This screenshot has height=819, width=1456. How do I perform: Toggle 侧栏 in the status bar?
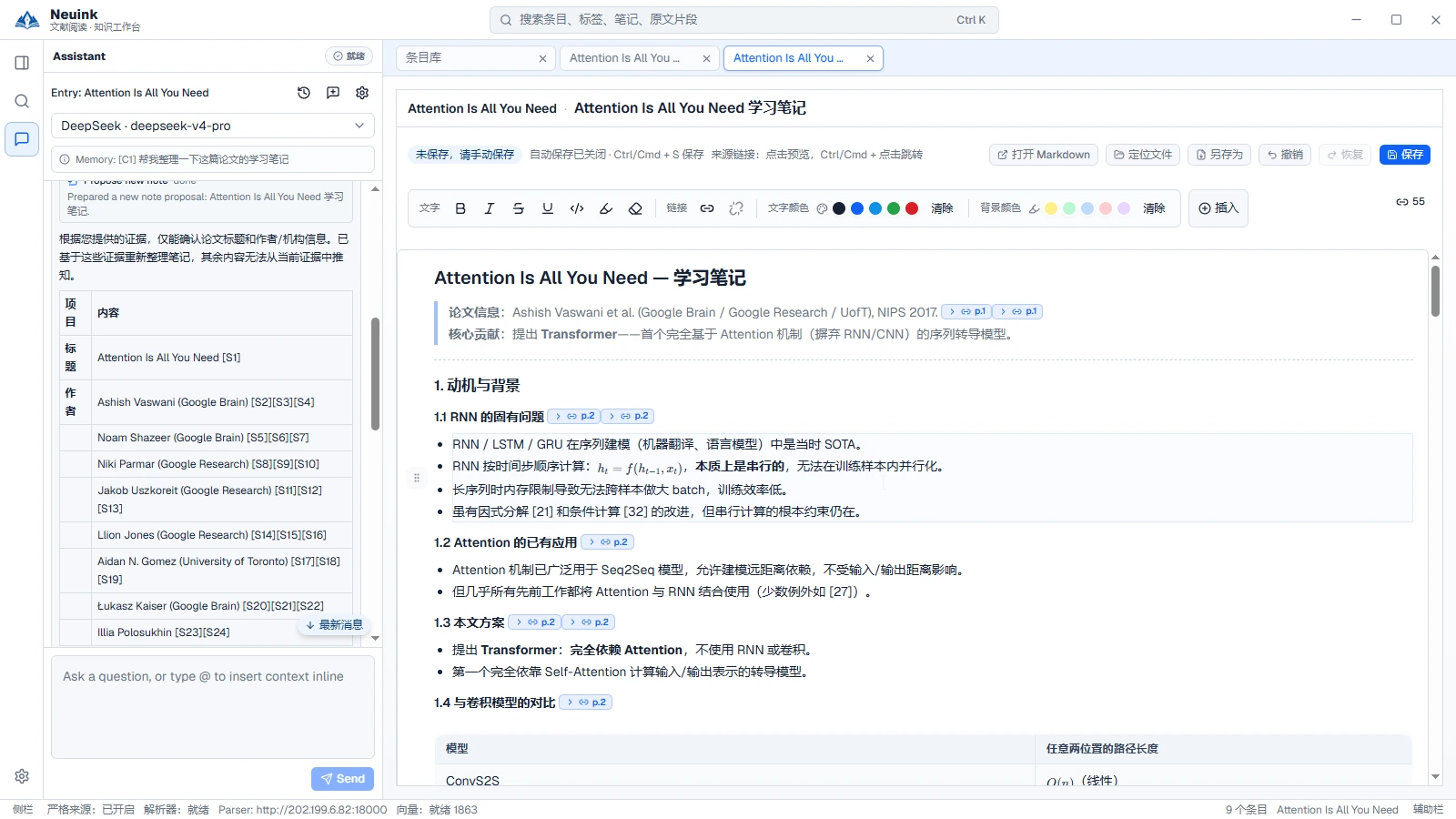coord(23,809)
